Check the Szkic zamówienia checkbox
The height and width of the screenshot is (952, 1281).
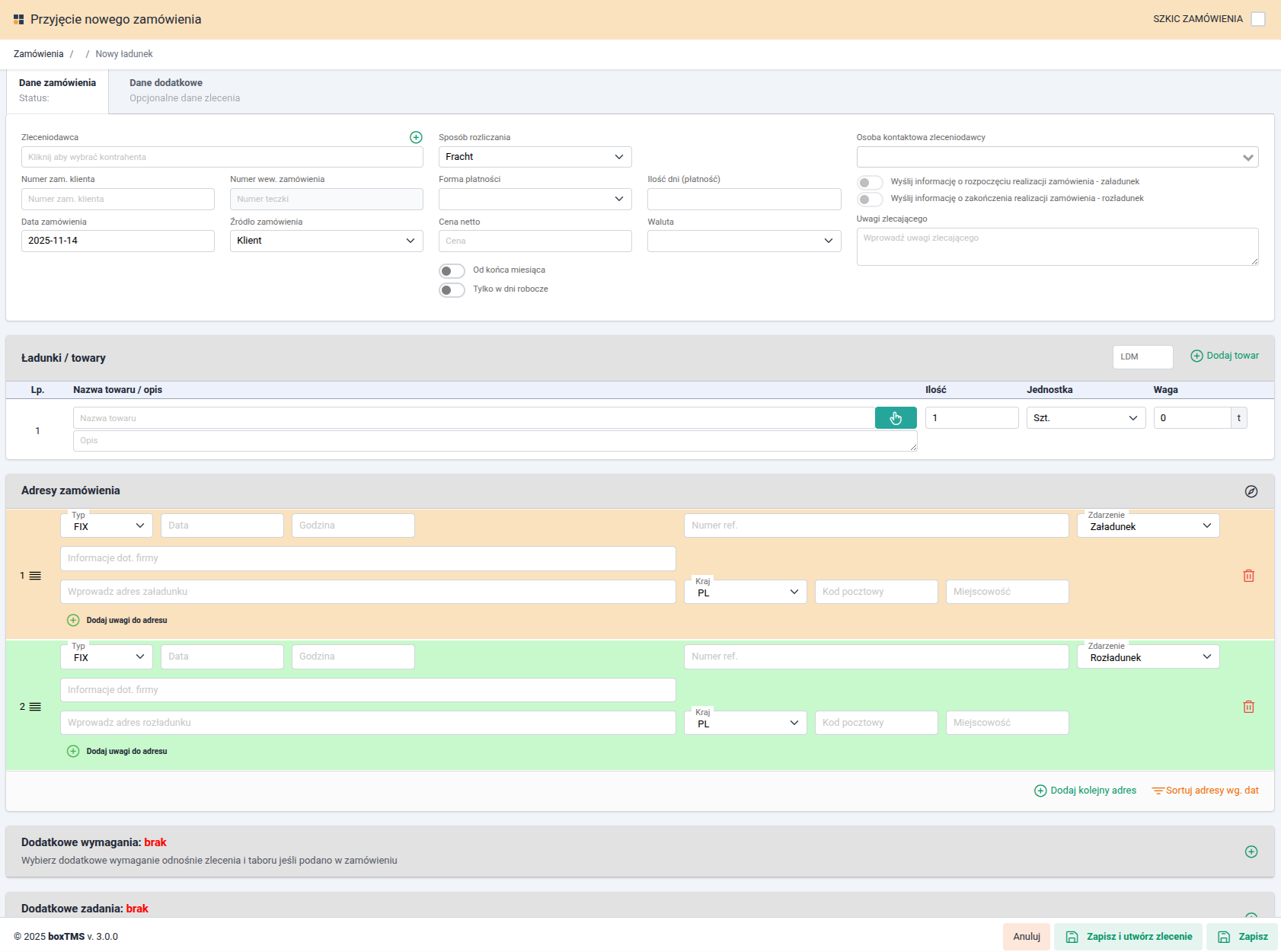coord(1258,19)
